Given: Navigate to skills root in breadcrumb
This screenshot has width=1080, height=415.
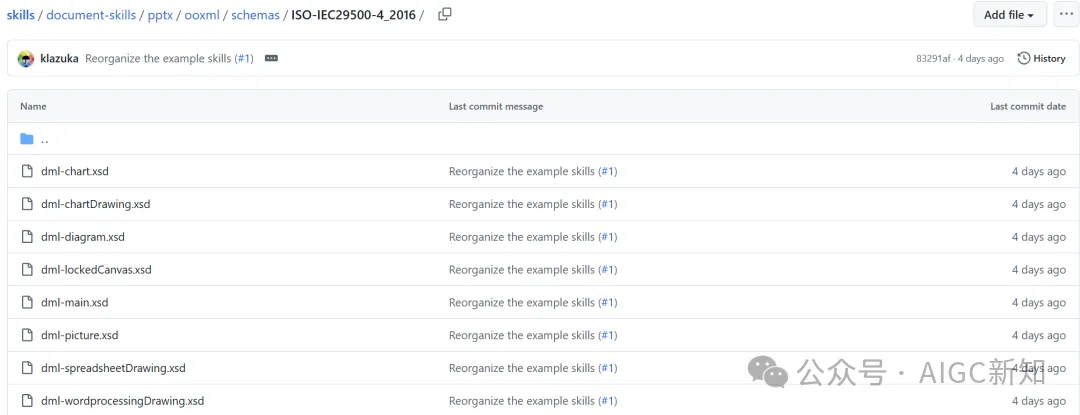Looking at the screenshot, I should pos(20,15).
